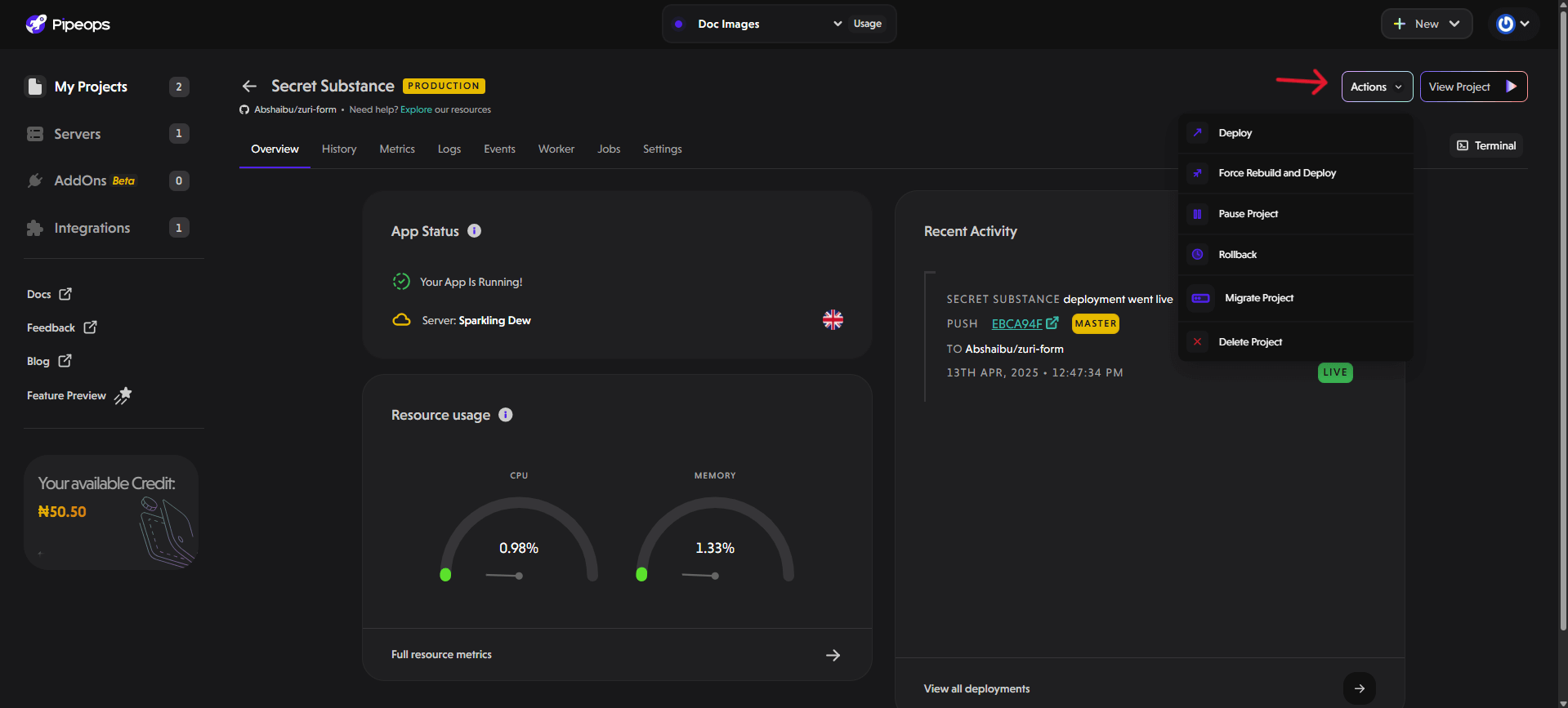Screen dimensions: 1568x708
Task: Click the PRODUCTION badge
Action: click(444, 86)
